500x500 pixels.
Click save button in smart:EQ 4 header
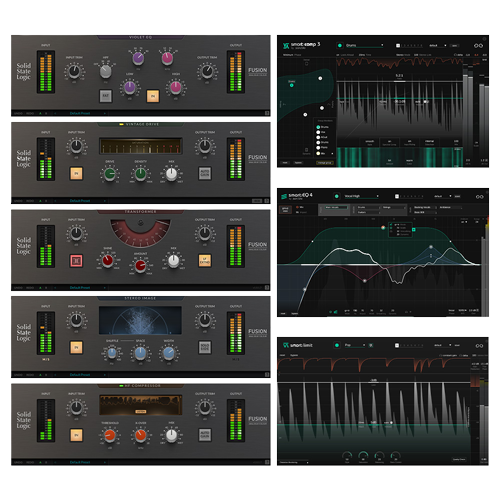point(457,197)
